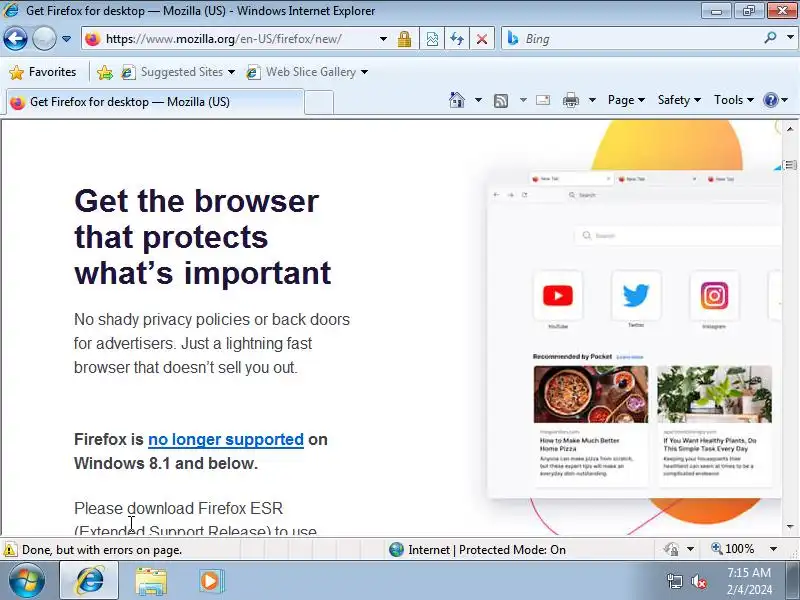Screen dimensions: 800x600
Task: Open the Tools menu
Action: pos(734,100)
